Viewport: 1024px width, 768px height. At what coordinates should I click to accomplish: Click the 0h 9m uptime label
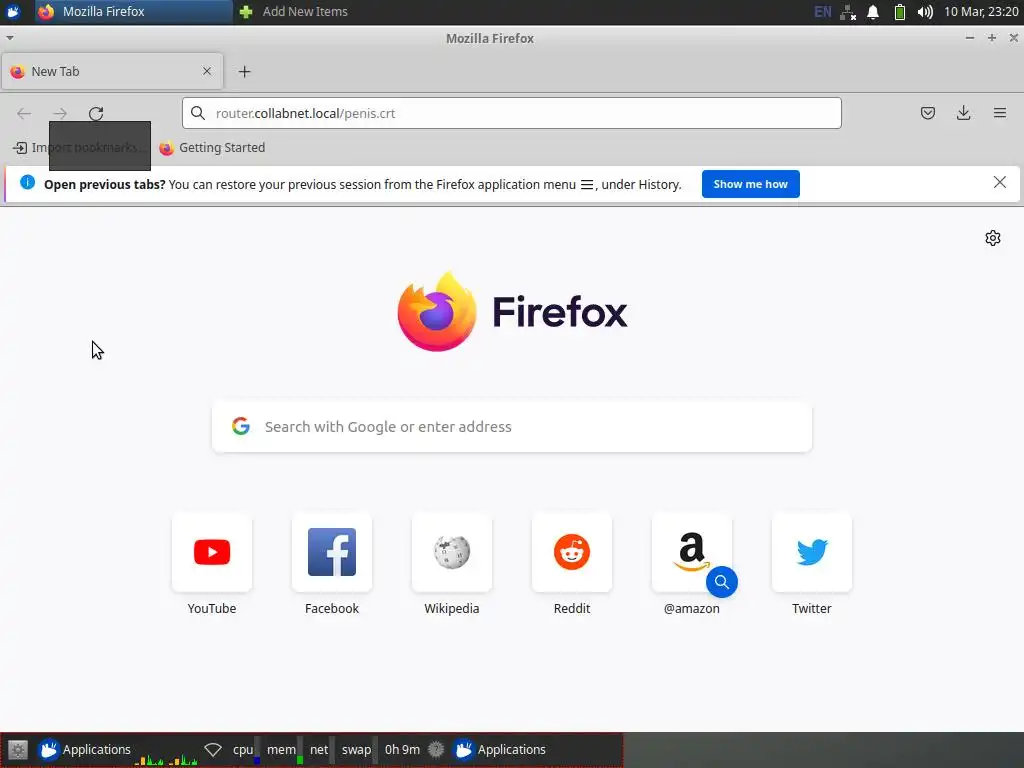point(402,750)
